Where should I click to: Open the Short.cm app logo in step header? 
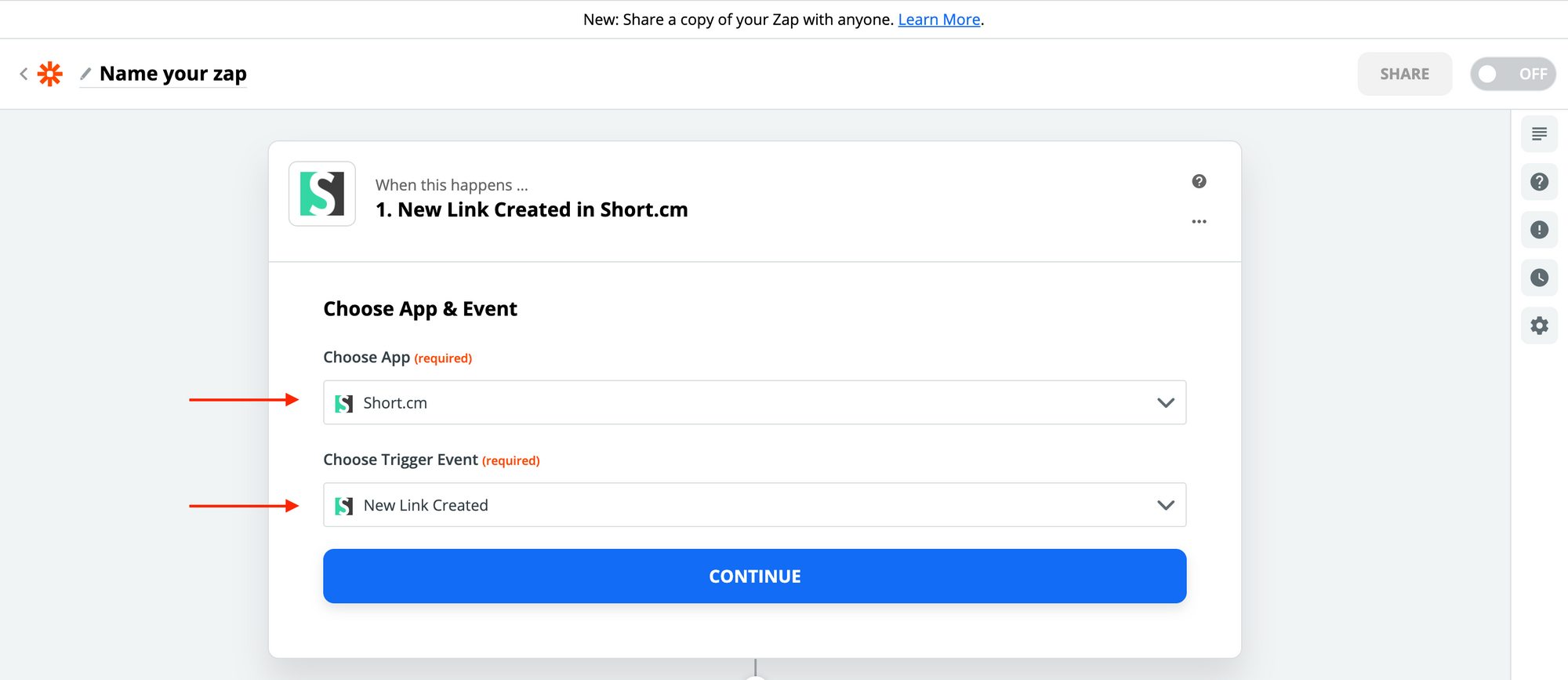pyautogui.click(x=322, y=194)
